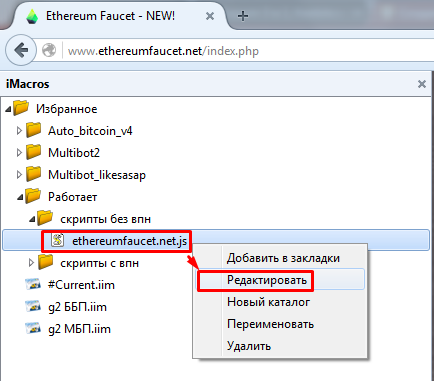The height and width of the screenshot is (381, 434).
Task: Click the browser back arrow button
Action: 21,50
